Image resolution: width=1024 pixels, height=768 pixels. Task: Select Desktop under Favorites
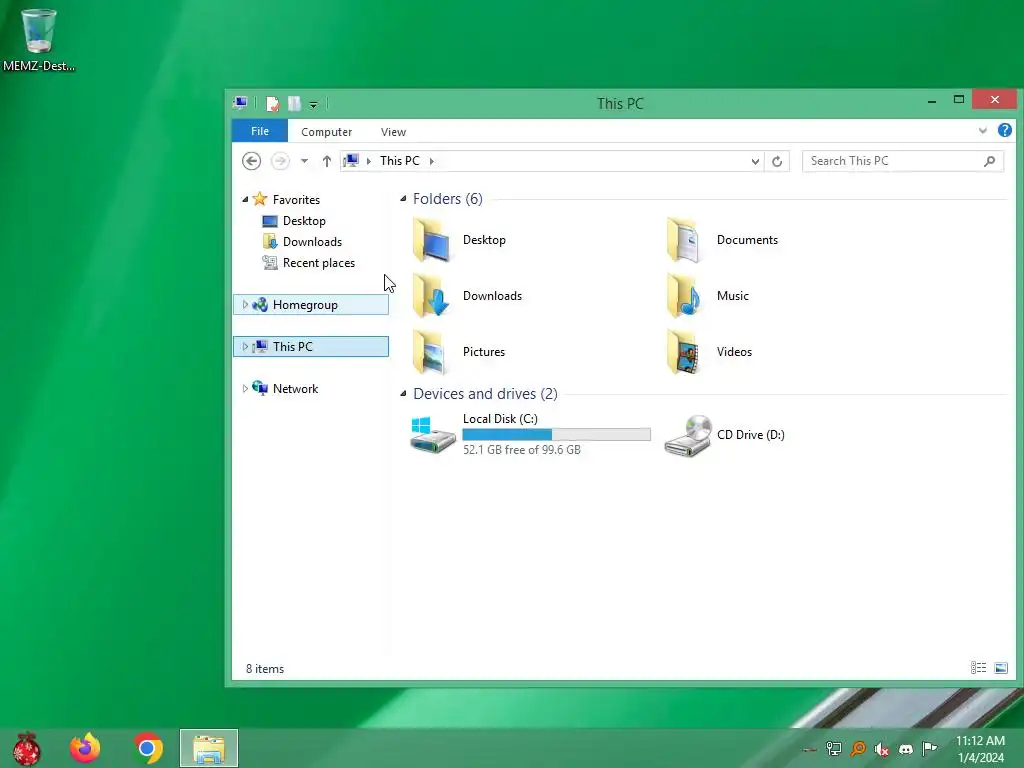(304, 221)
